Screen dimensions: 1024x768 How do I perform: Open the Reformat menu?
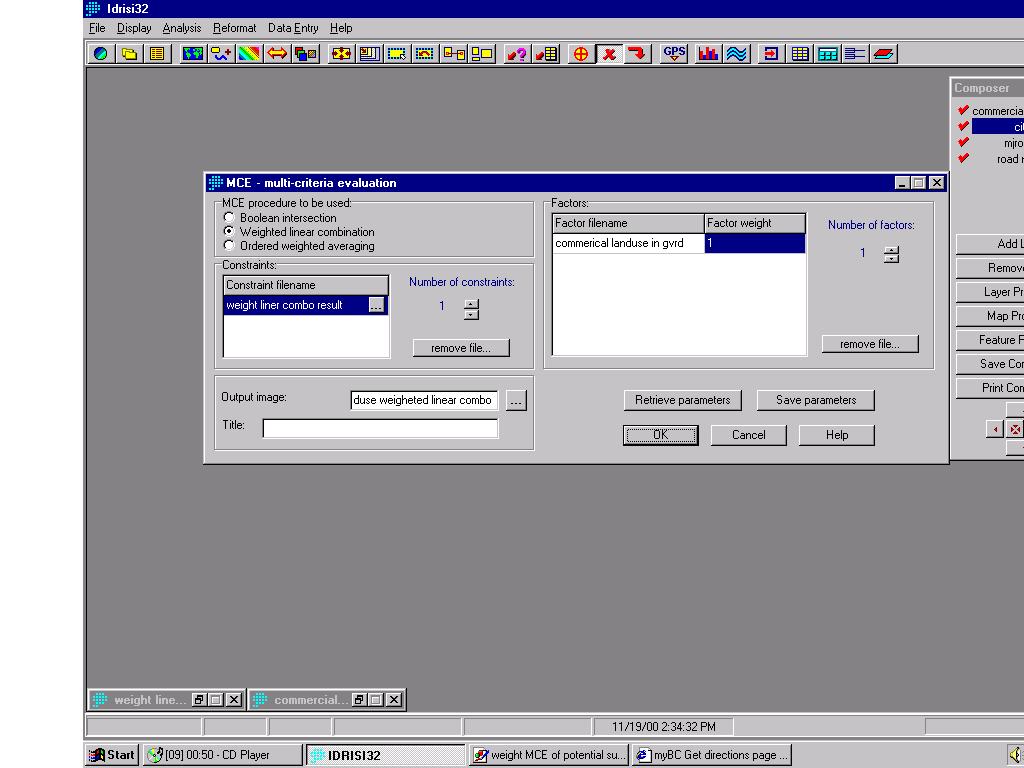point(234,28)
